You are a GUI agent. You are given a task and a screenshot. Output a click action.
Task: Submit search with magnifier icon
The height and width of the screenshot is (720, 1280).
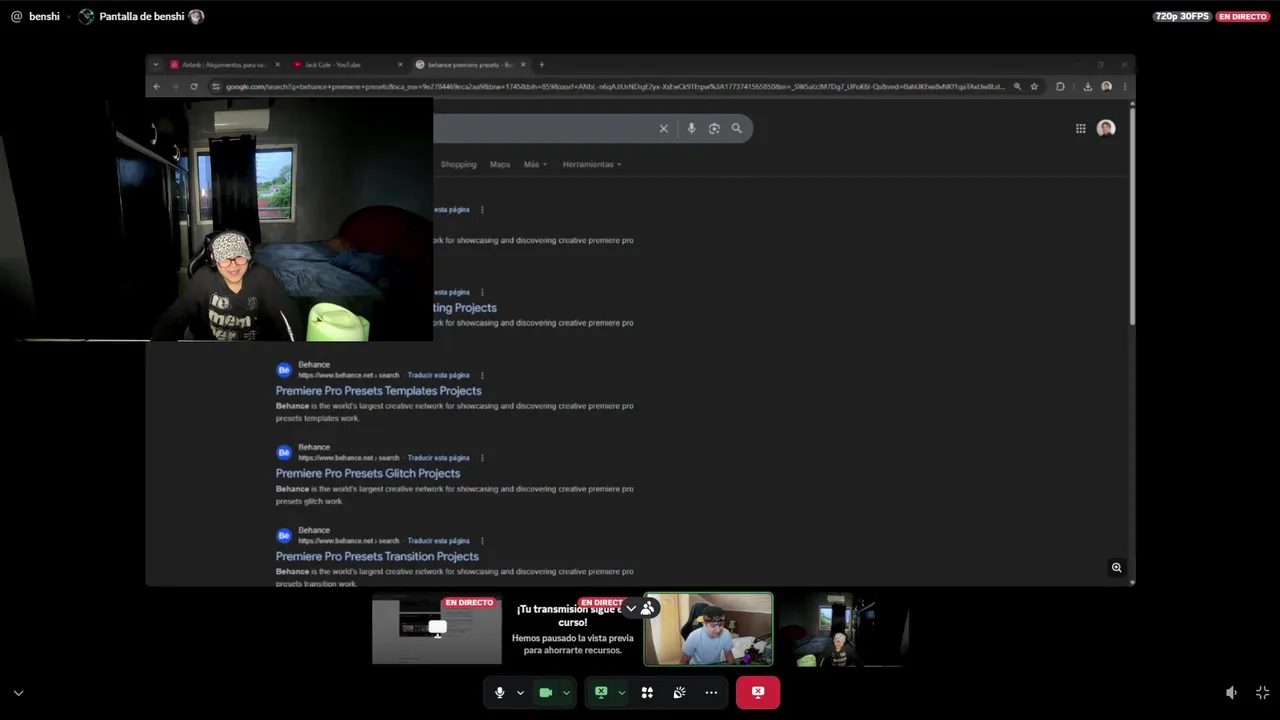pos(737,128)
